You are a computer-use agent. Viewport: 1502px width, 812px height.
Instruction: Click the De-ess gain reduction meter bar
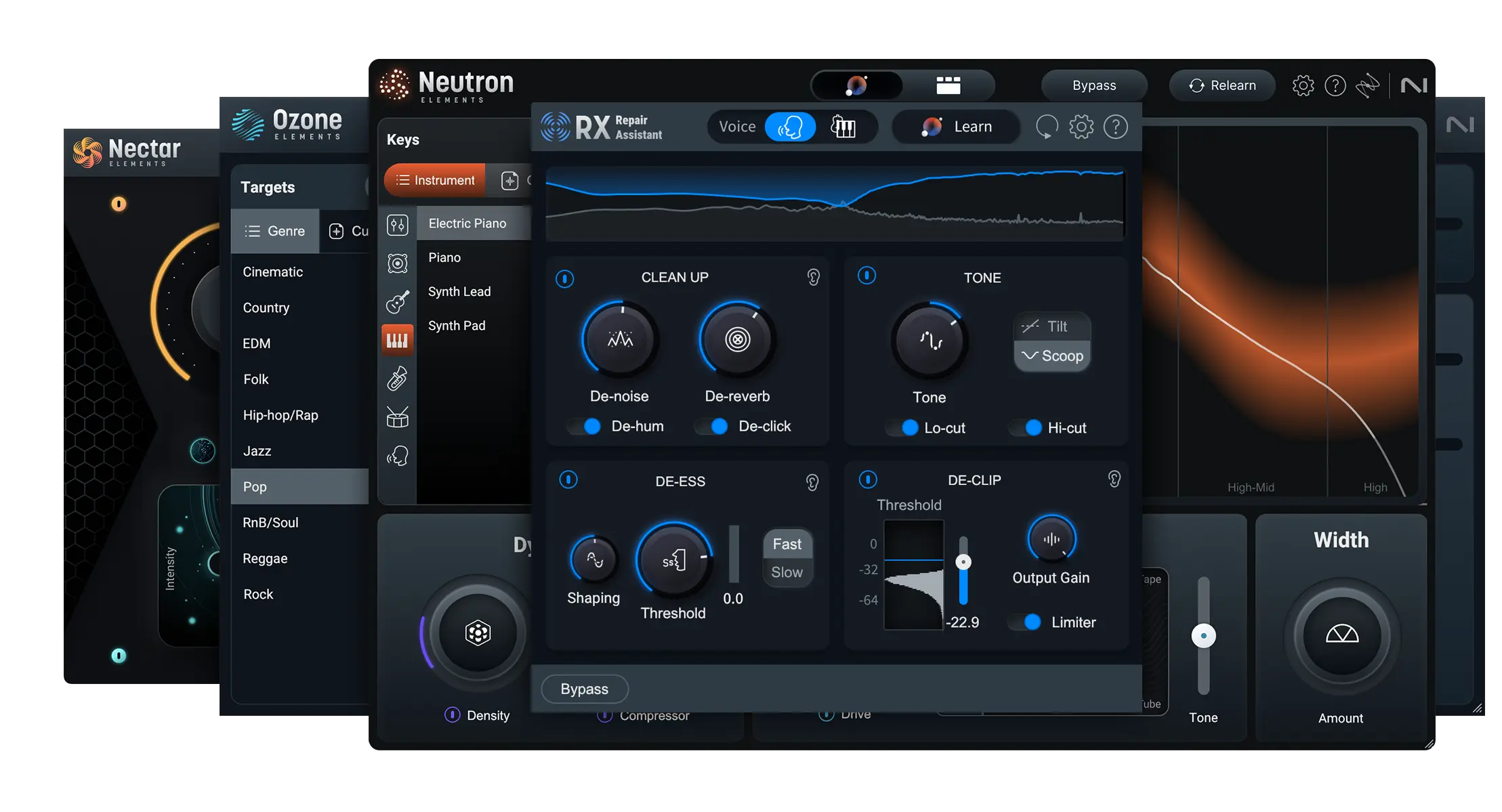click(x=734, y=553)
